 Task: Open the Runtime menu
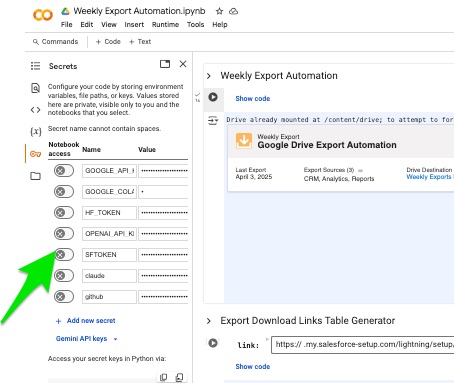(x=165, y=25)
